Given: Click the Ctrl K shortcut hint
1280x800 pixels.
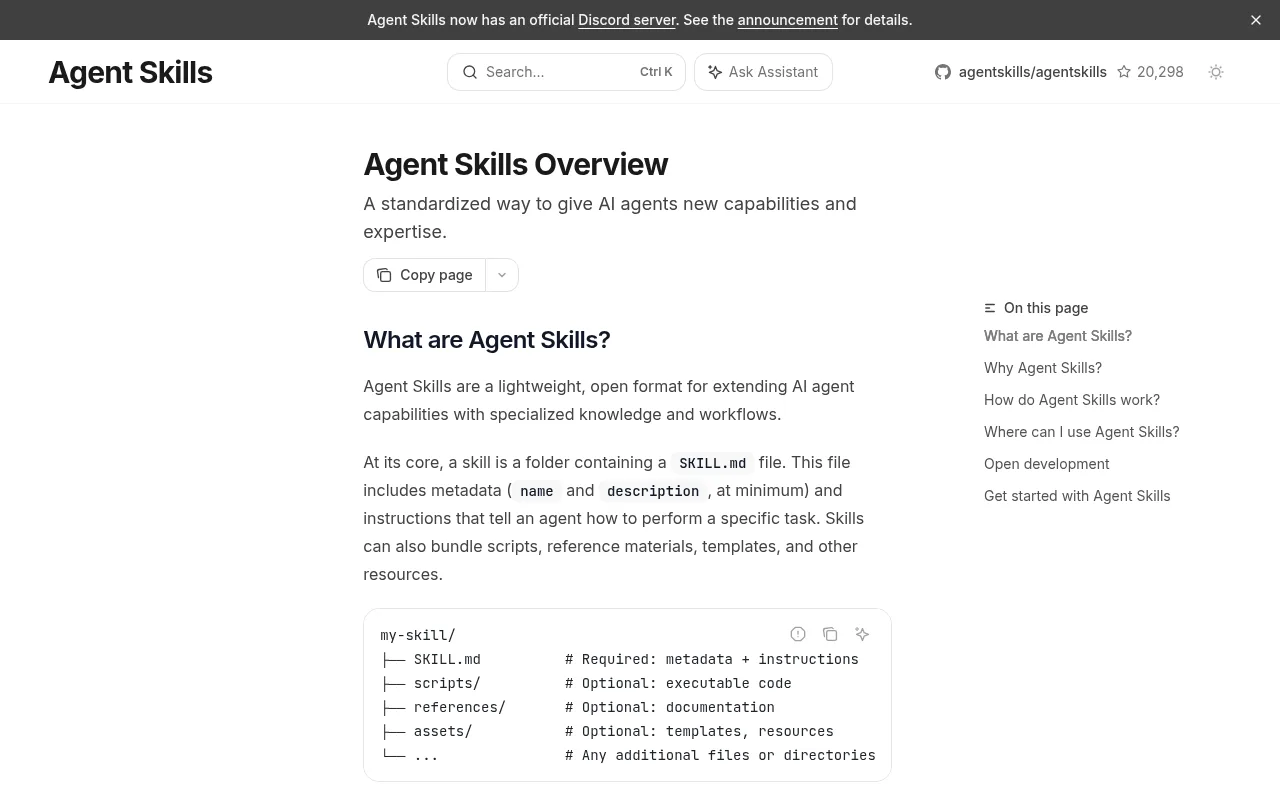Looking at the screenshot, I should pos(656,72).
